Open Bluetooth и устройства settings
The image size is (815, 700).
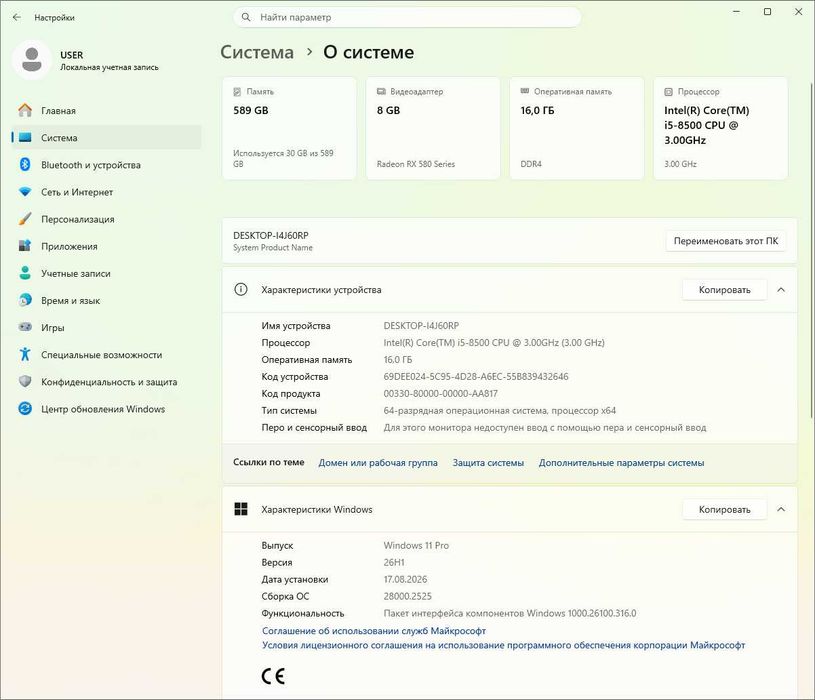point(107,165)
